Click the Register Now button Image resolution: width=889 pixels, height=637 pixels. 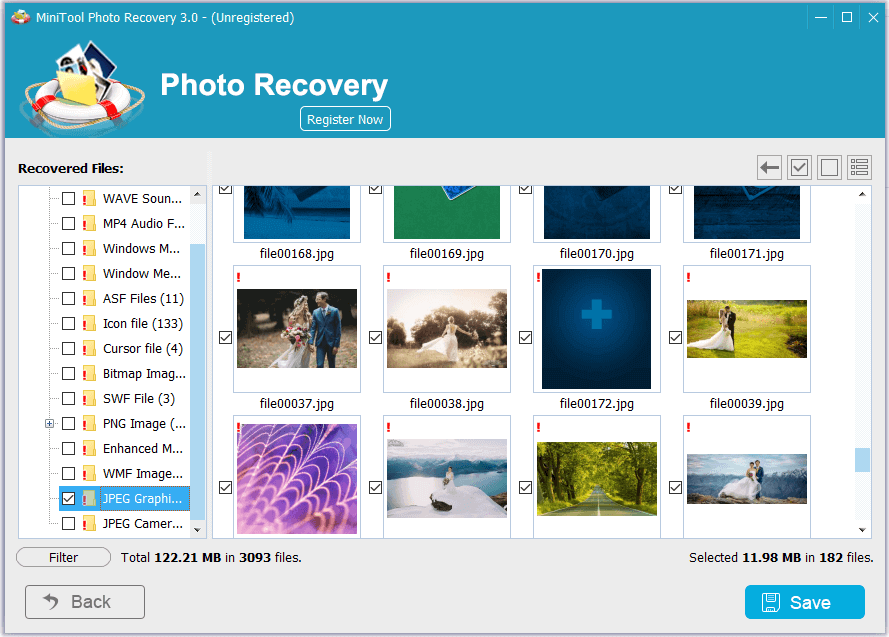345,119
